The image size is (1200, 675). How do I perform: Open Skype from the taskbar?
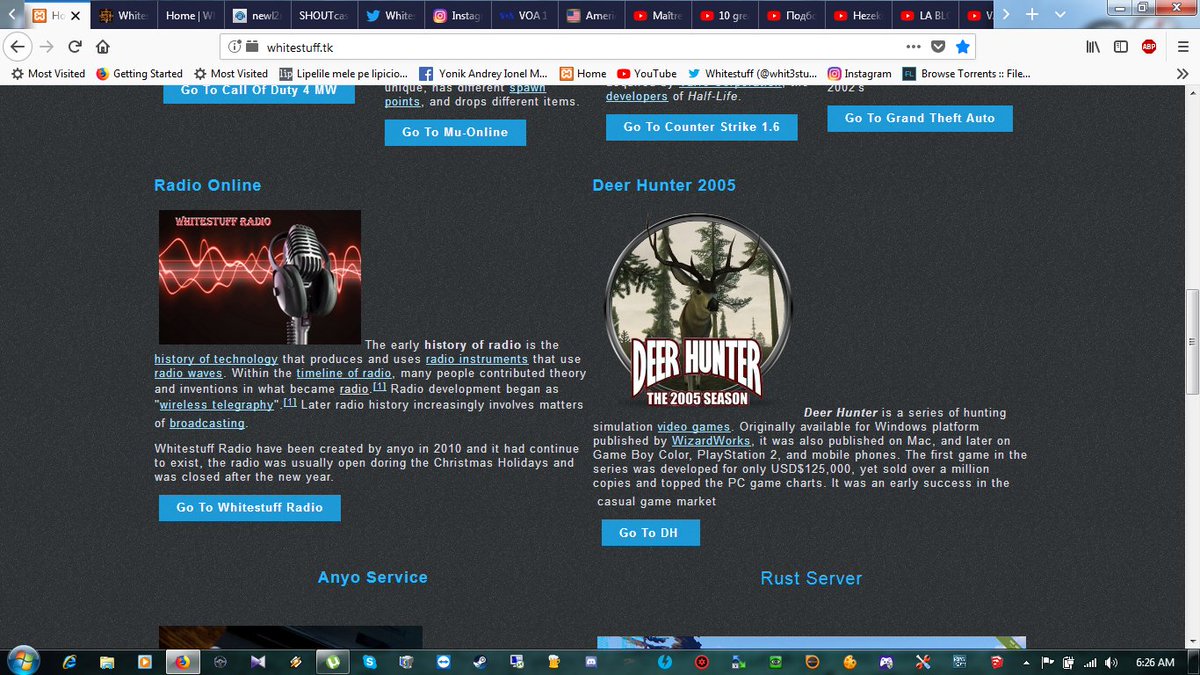[369, 662]
